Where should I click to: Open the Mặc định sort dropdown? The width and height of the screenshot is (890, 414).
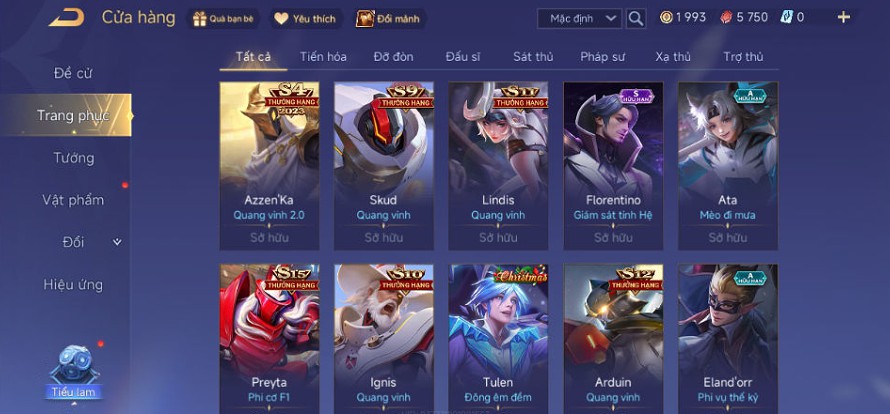580,19
